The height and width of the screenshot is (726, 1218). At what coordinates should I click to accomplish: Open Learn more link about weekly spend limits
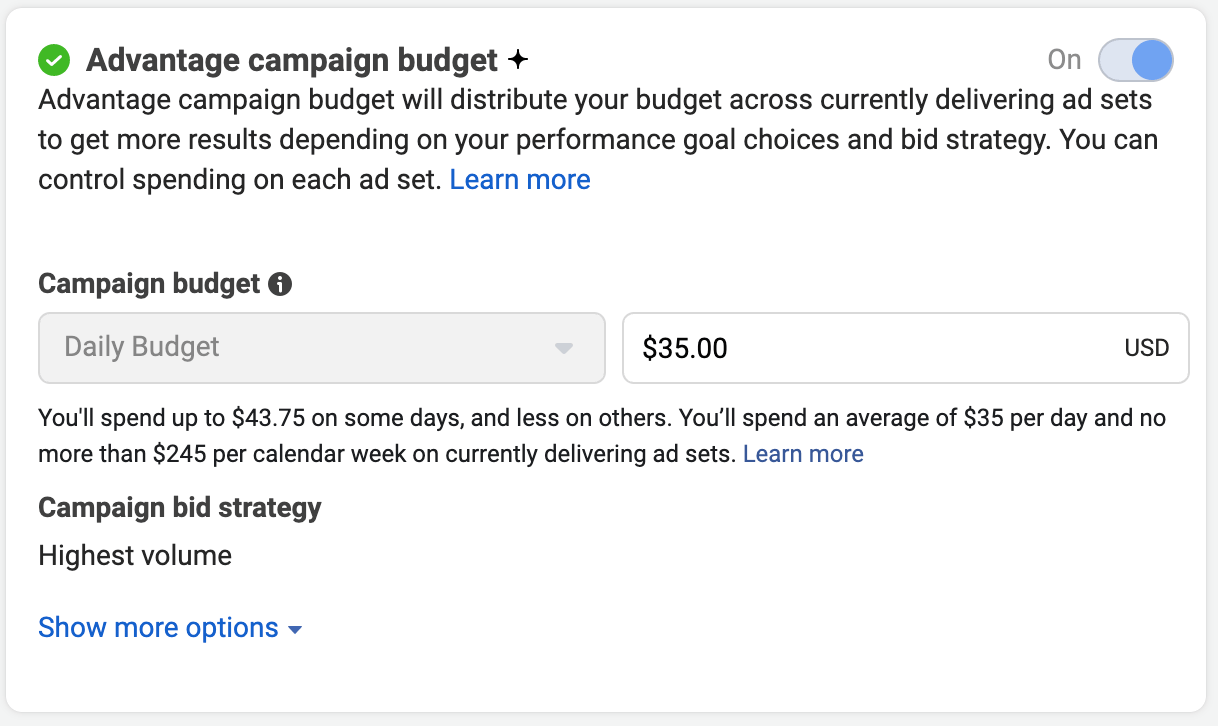point(803,455)
